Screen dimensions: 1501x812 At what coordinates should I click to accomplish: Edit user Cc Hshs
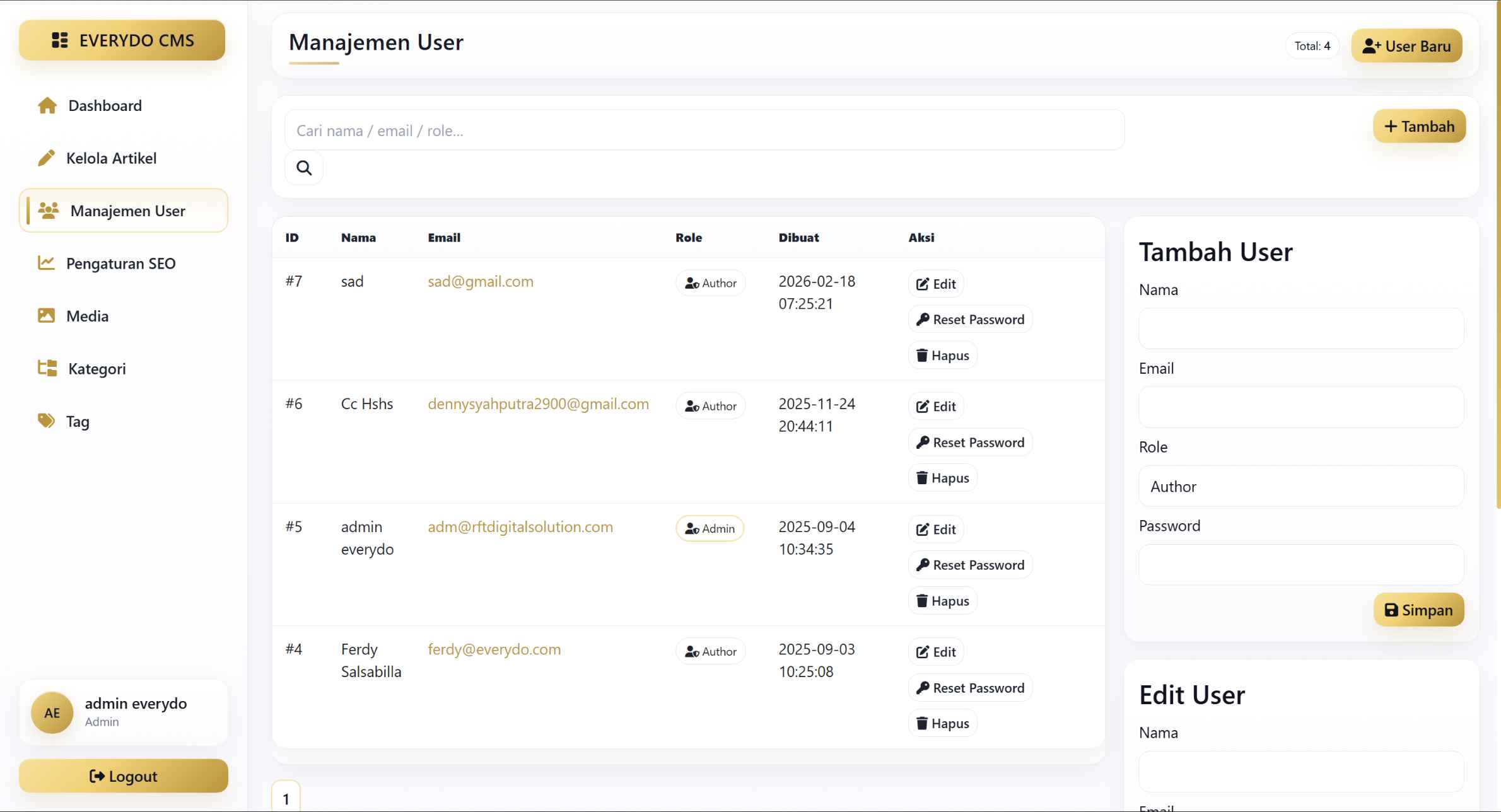pos(936,407)
